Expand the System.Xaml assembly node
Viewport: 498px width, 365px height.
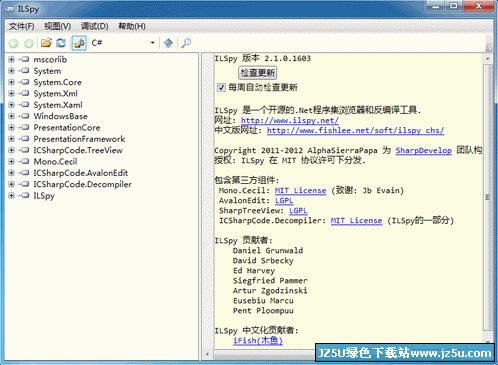[11, 105]
